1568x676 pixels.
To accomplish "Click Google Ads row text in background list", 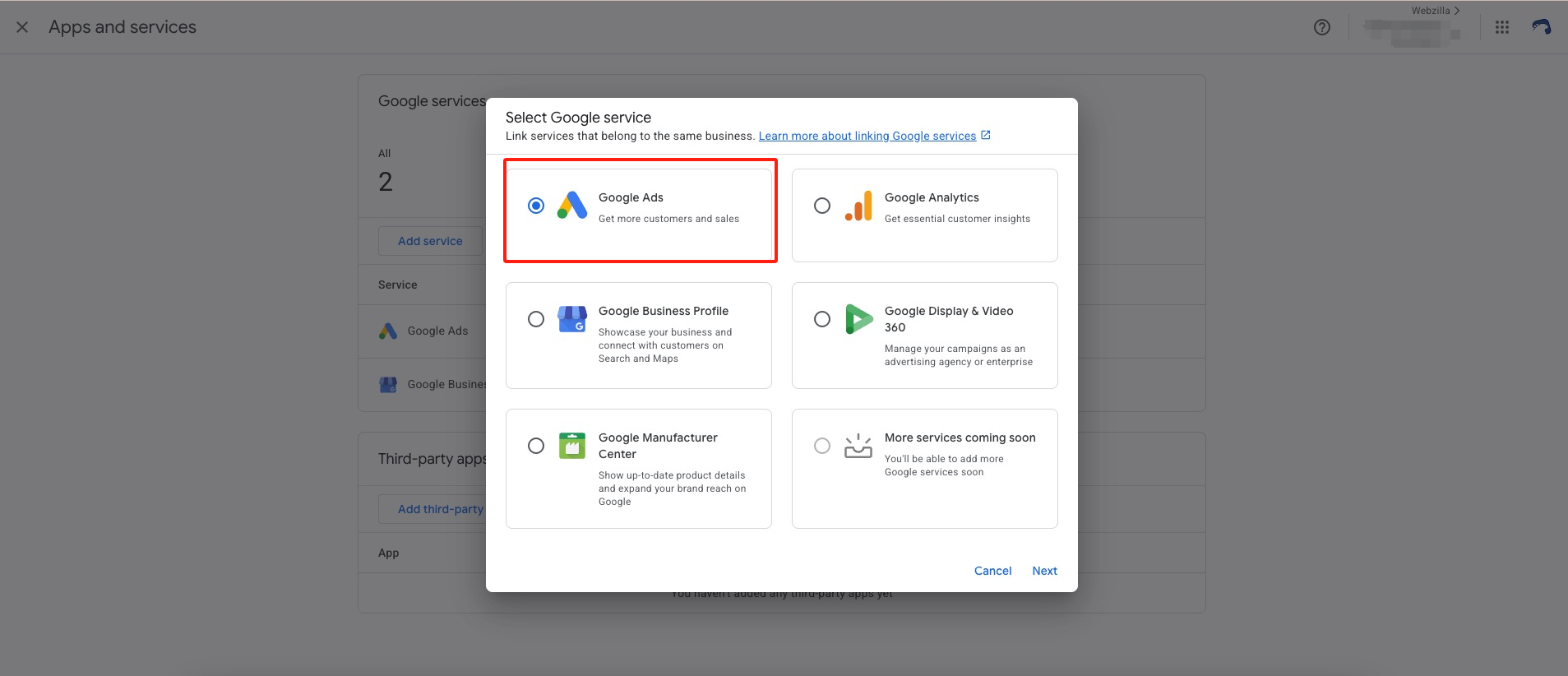I will tap(437, 331).
